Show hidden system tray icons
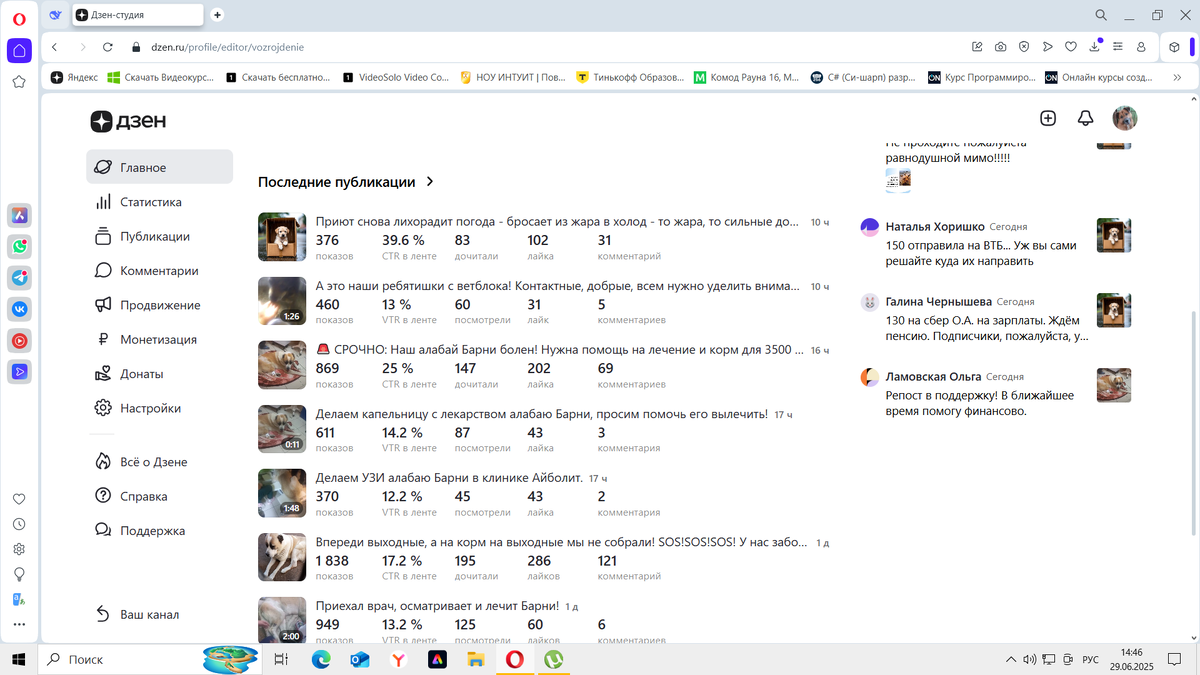This screenshot has height=675, width=1200. (1010, 659)
